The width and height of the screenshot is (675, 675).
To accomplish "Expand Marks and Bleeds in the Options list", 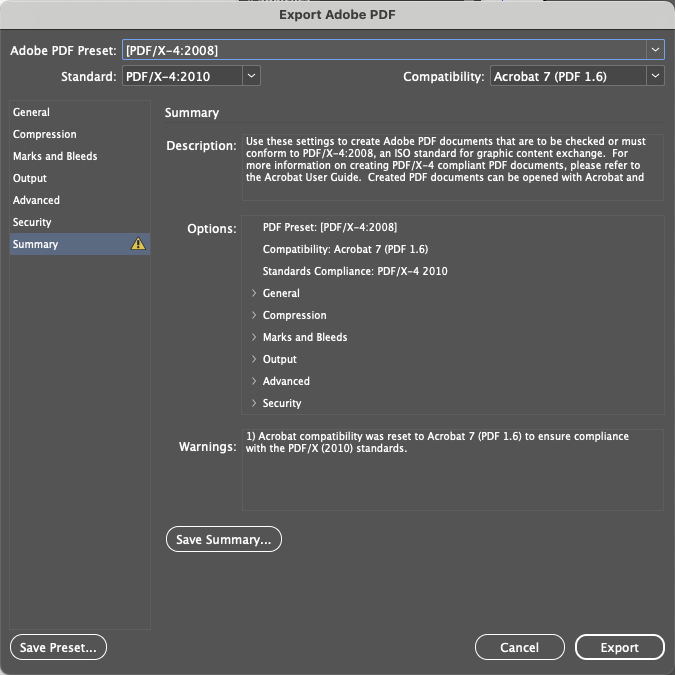I will [x=254, y=337].
